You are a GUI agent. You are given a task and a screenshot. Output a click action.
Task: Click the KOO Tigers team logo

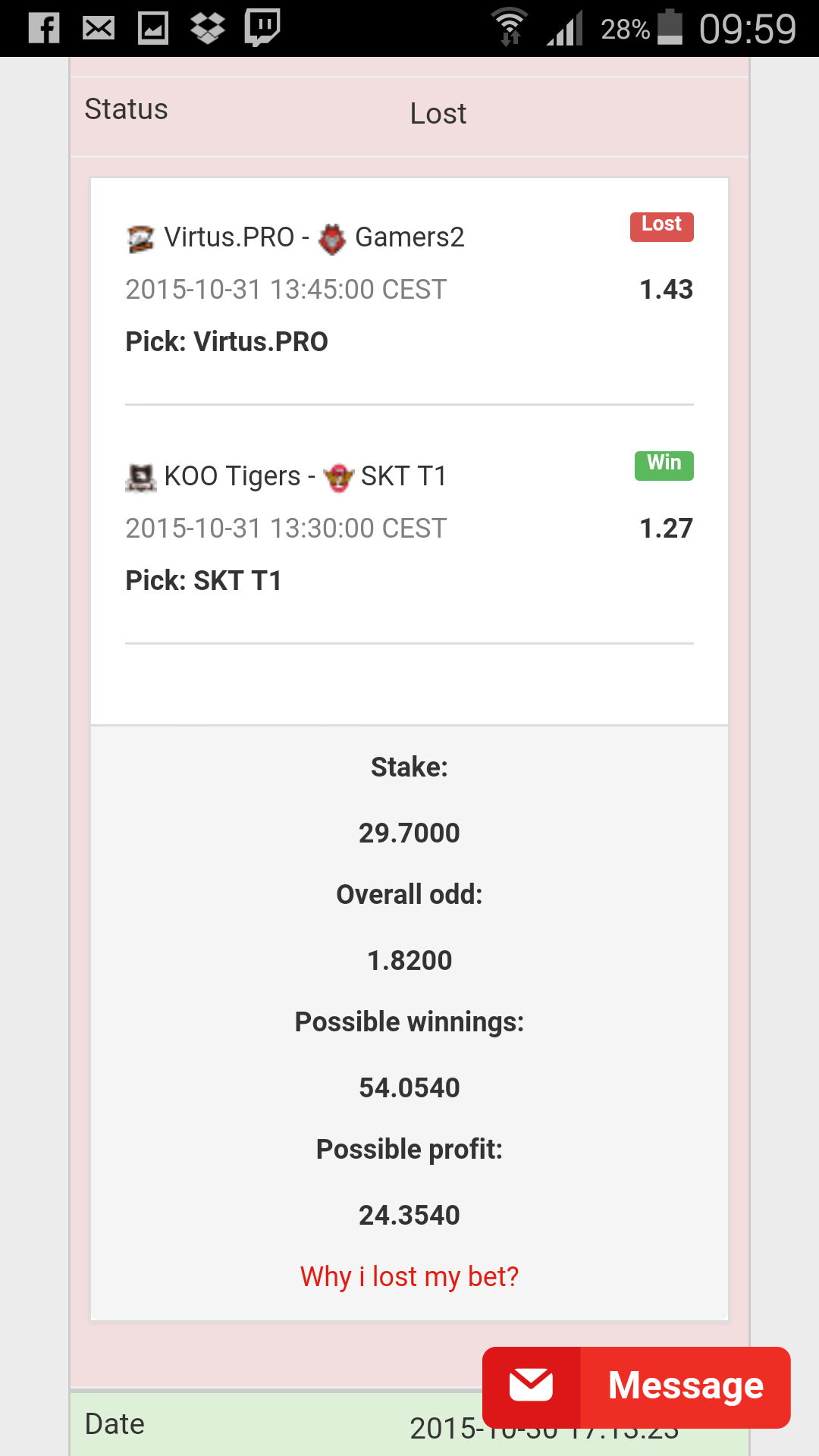coord(140,478)
